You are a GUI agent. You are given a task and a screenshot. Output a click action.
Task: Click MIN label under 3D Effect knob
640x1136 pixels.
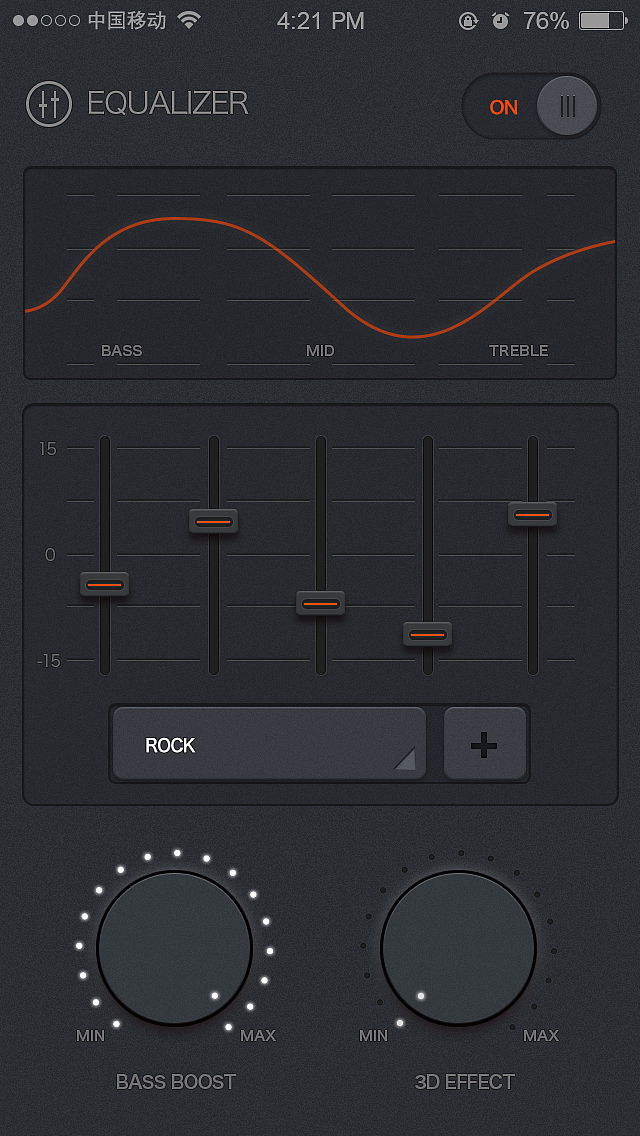click(373, 1035)
